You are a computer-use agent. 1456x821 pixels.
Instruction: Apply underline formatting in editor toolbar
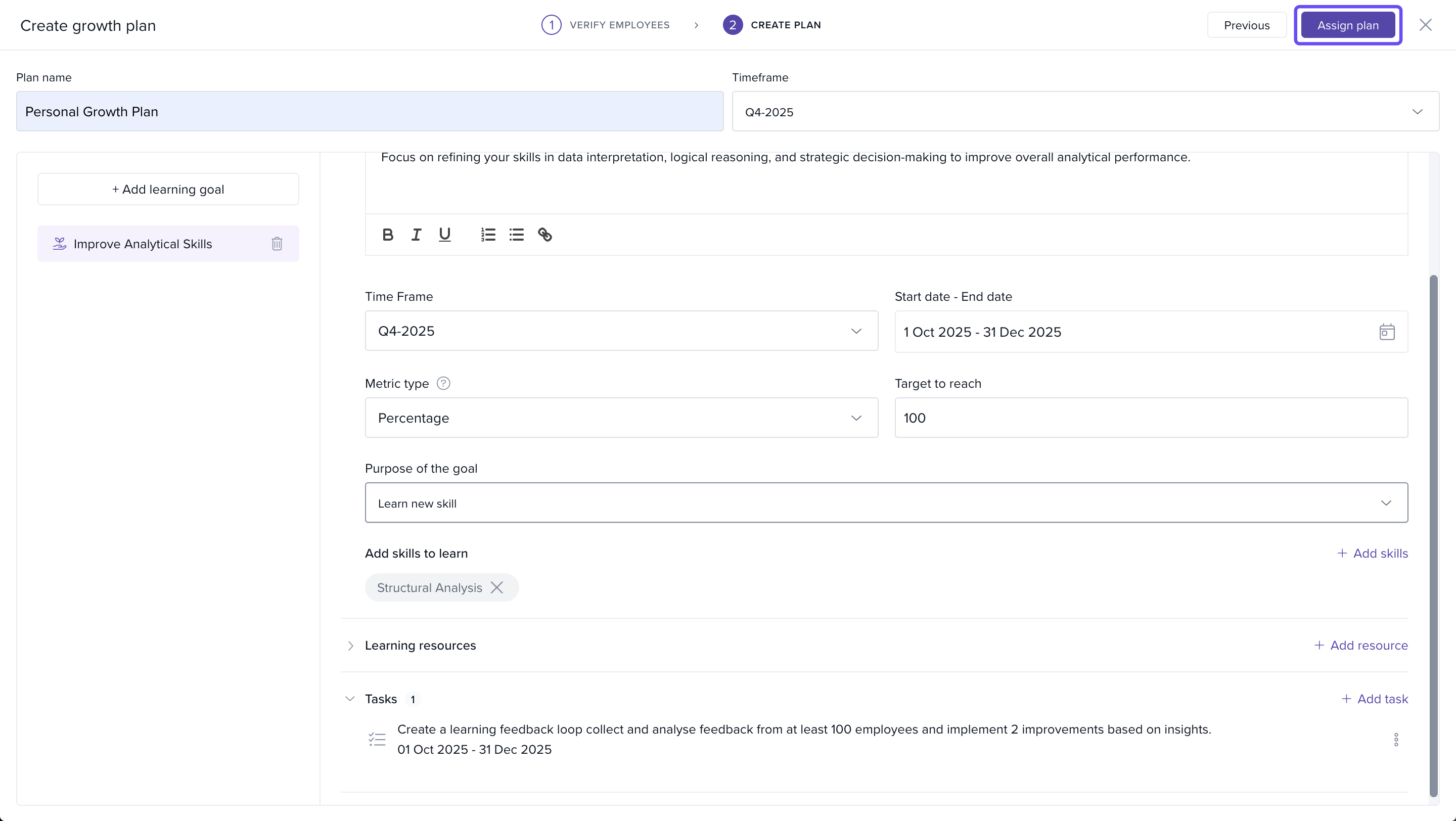point(445,235)
